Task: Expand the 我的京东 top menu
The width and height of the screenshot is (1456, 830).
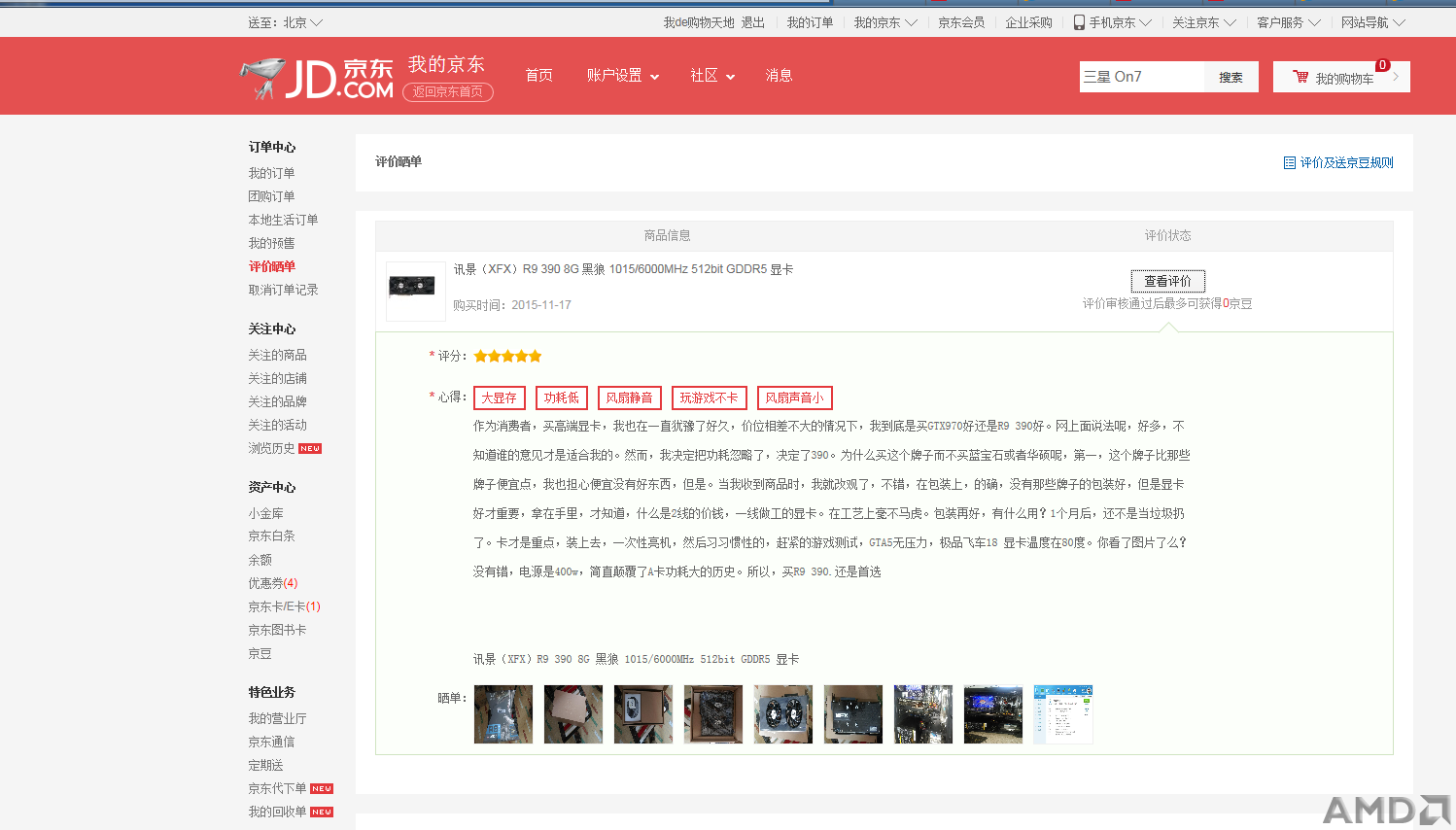Action: pyautogui.click(x=885, y=22)
